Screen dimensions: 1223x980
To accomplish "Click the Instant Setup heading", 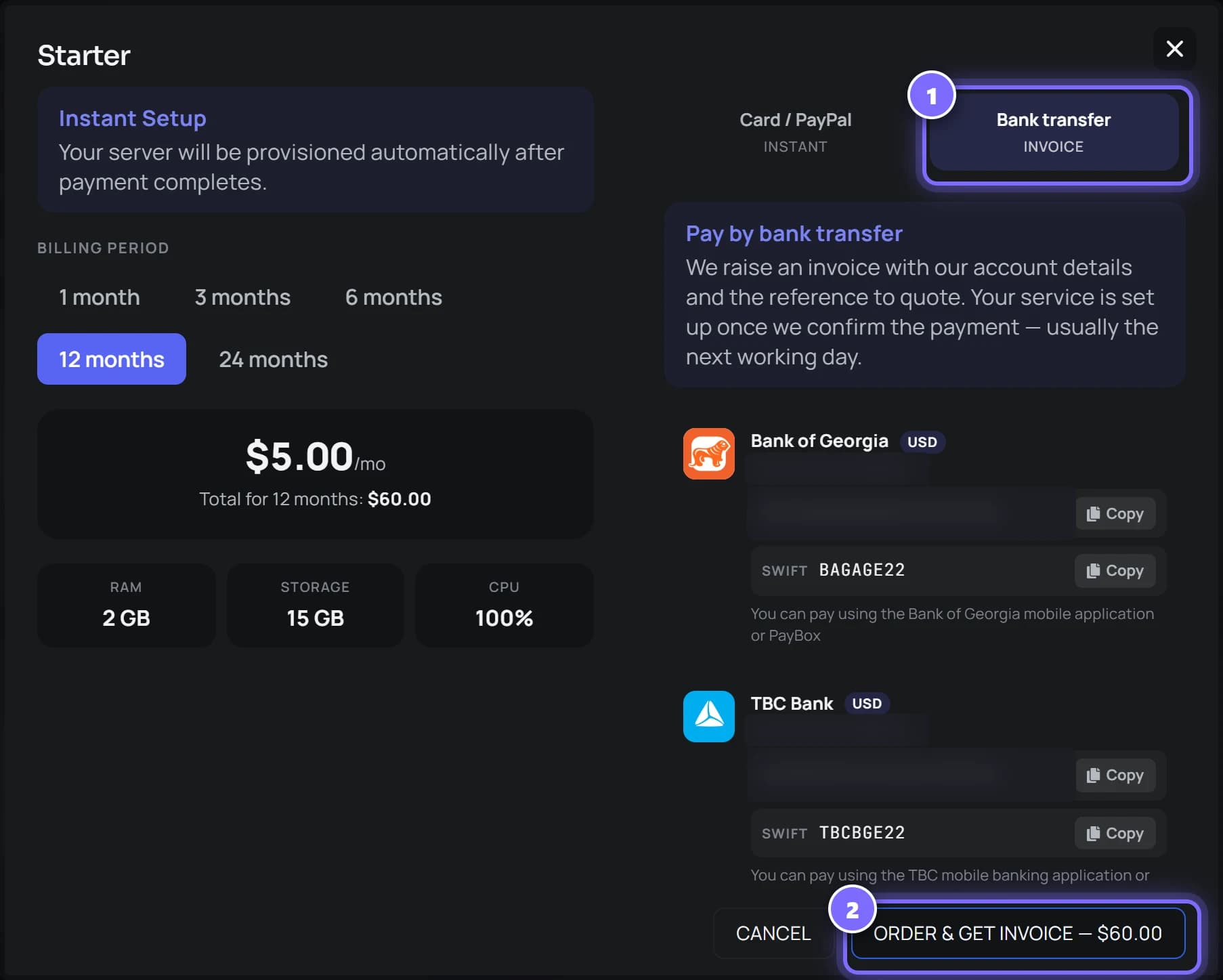I will 133,119.
